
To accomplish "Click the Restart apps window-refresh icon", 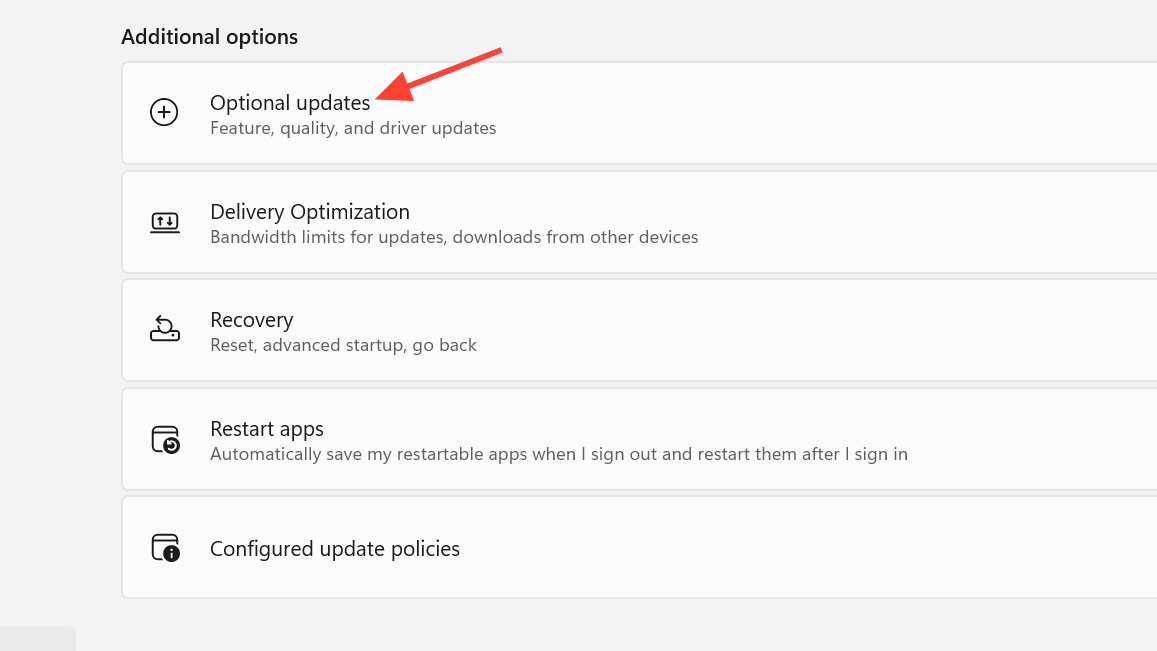I will [x=165, y=439].
